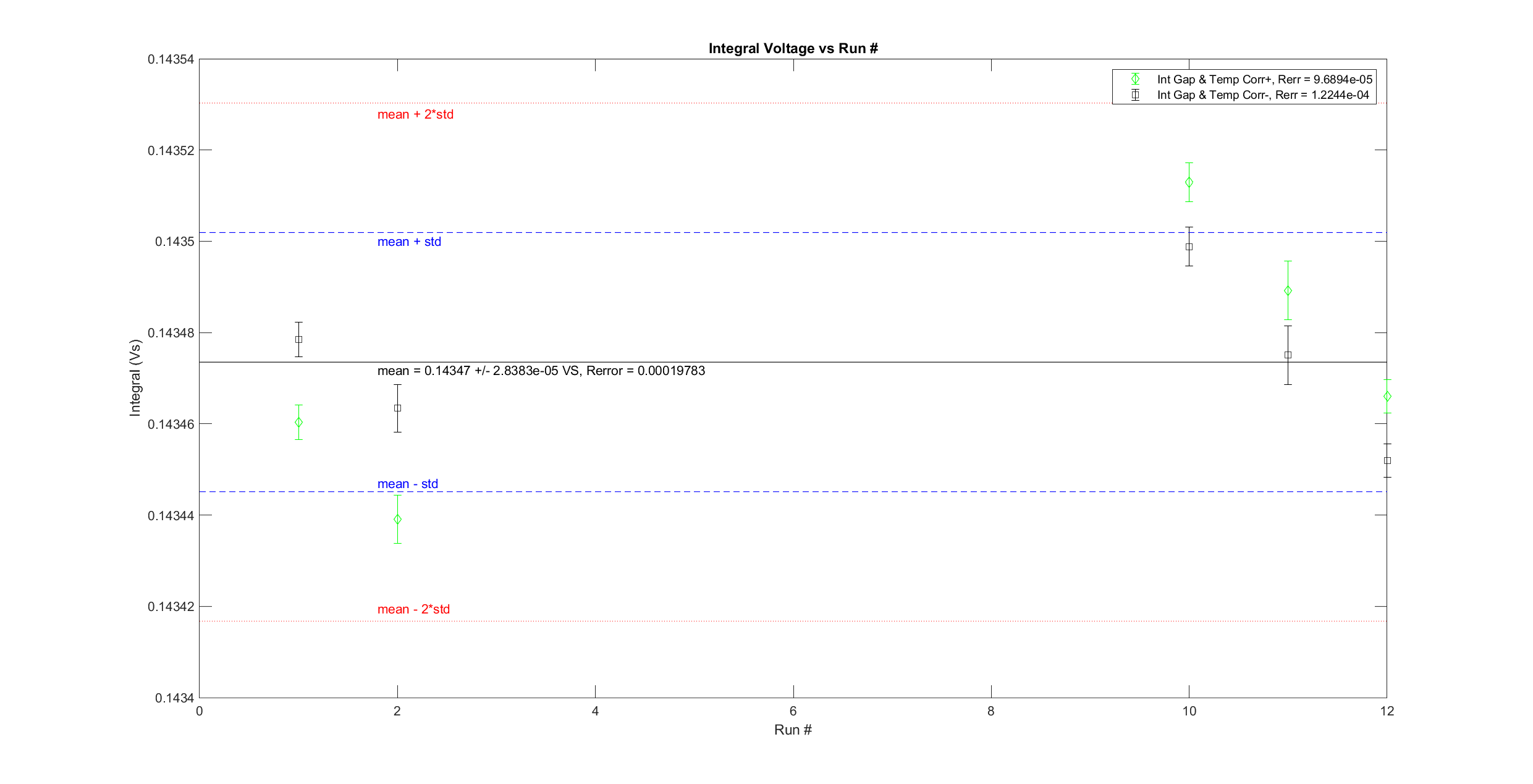Click the red 'mean - 2*std' annotation
The width and height of the screenshot is (1533, 784).
(413, 609)
